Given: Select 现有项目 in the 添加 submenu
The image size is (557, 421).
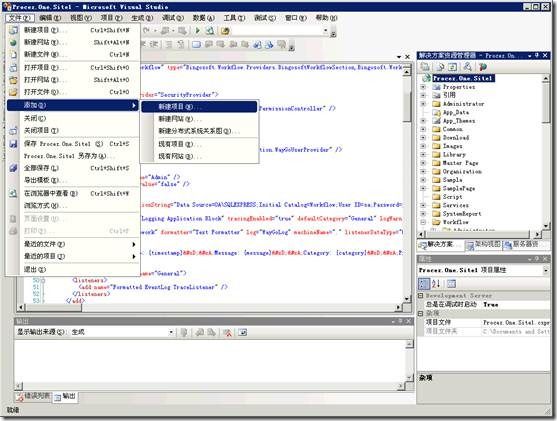Looking at the screenshot, I should 199,144.
